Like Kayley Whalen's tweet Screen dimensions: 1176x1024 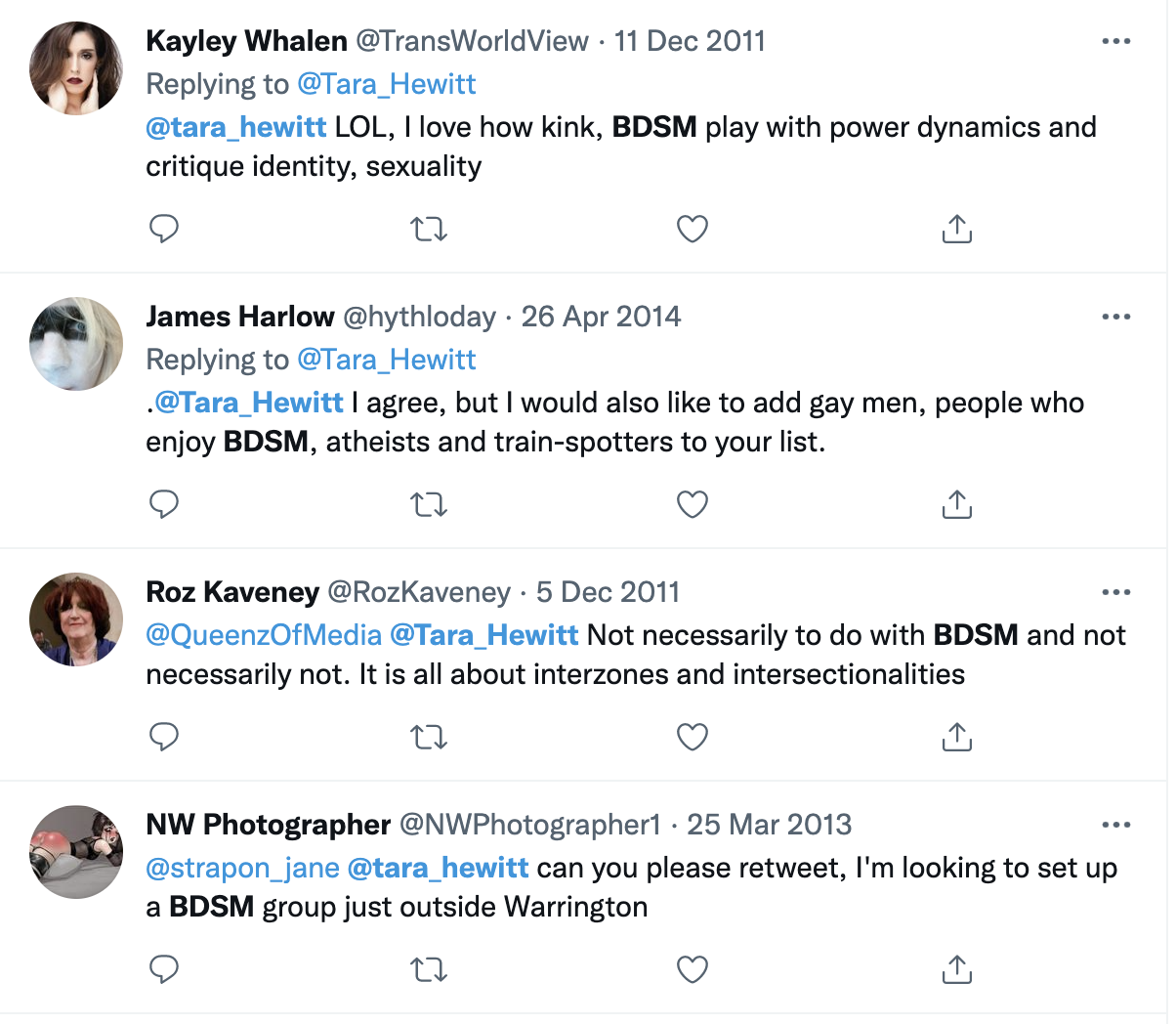(692, 229)
